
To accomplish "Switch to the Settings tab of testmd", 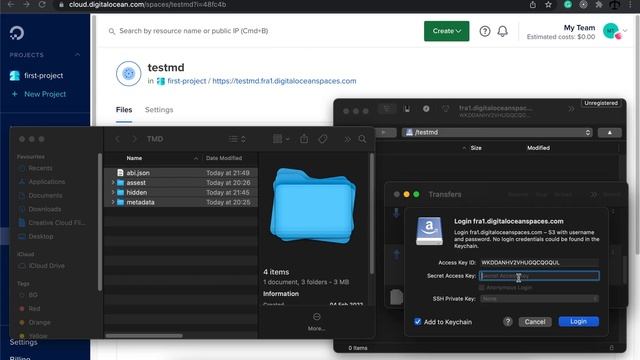I will pos(159,110).
